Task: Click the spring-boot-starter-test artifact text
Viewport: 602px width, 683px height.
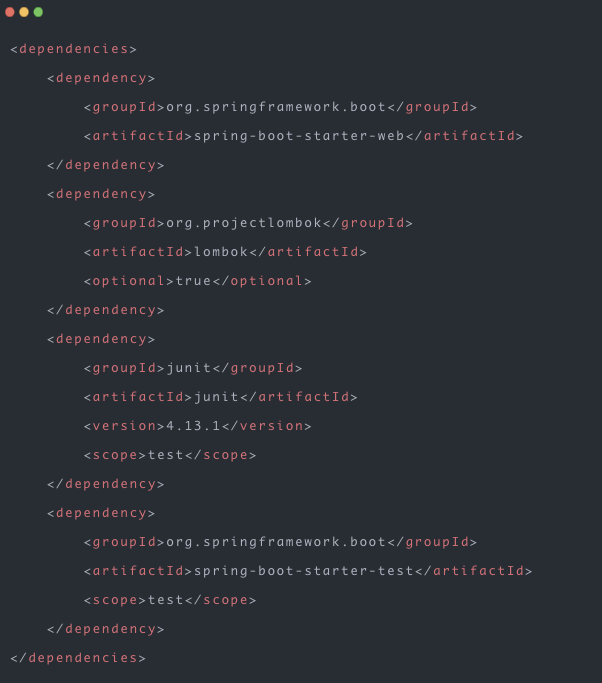Action: (304, 571)
